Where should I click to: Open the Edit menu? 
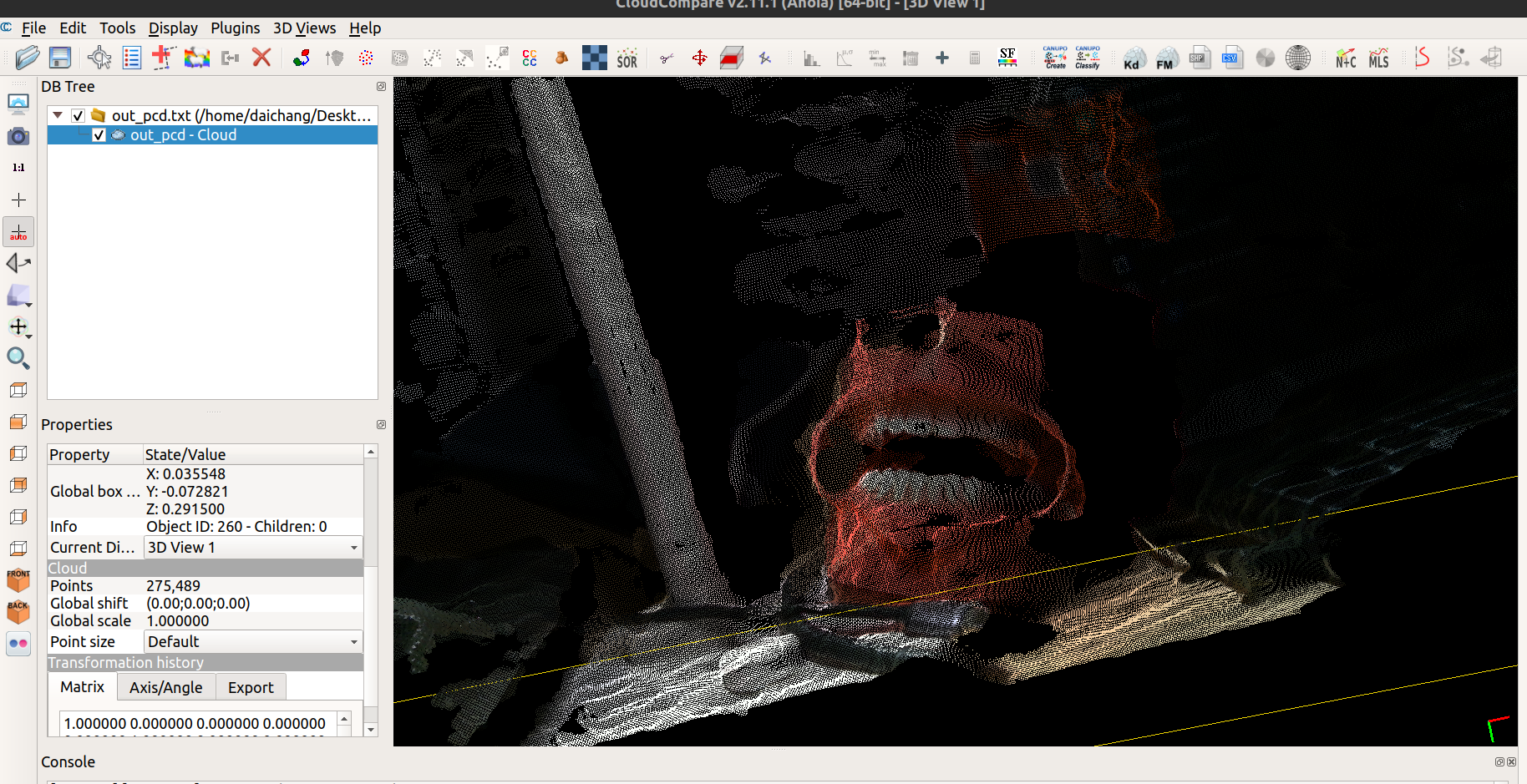click(x=73, y=28)
